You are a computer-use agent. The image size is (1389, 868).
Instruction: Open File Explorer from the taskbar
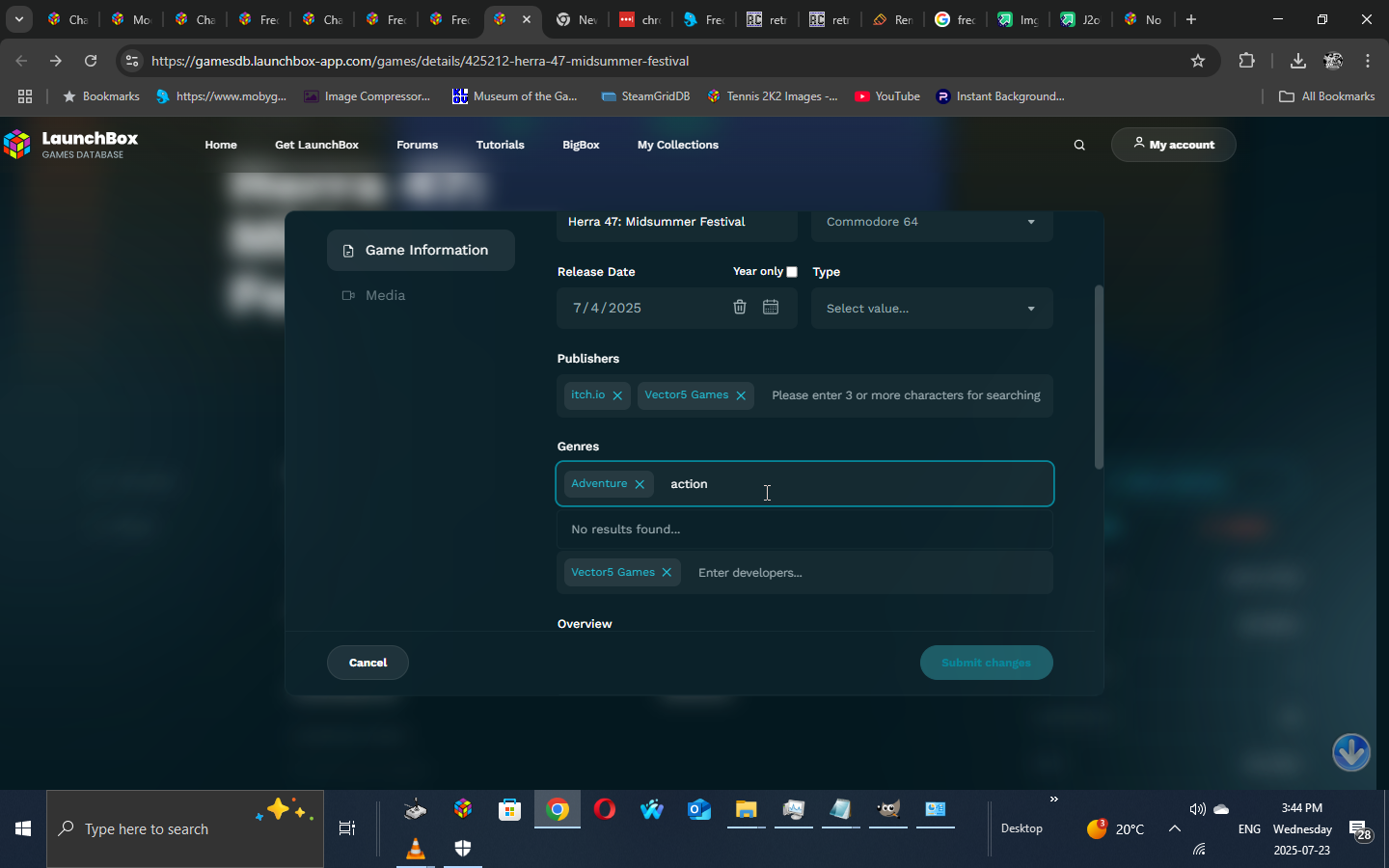point(747,808)
